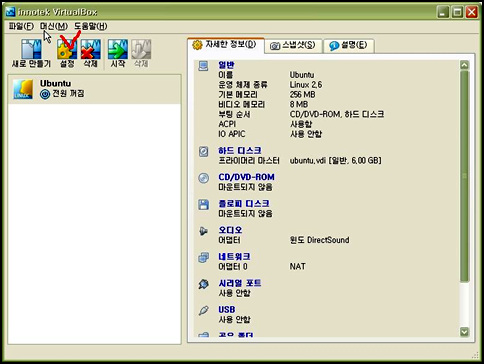The image size is (484, 364).
Task: Open the 파일(F) menu
Action: click(21, 26)
